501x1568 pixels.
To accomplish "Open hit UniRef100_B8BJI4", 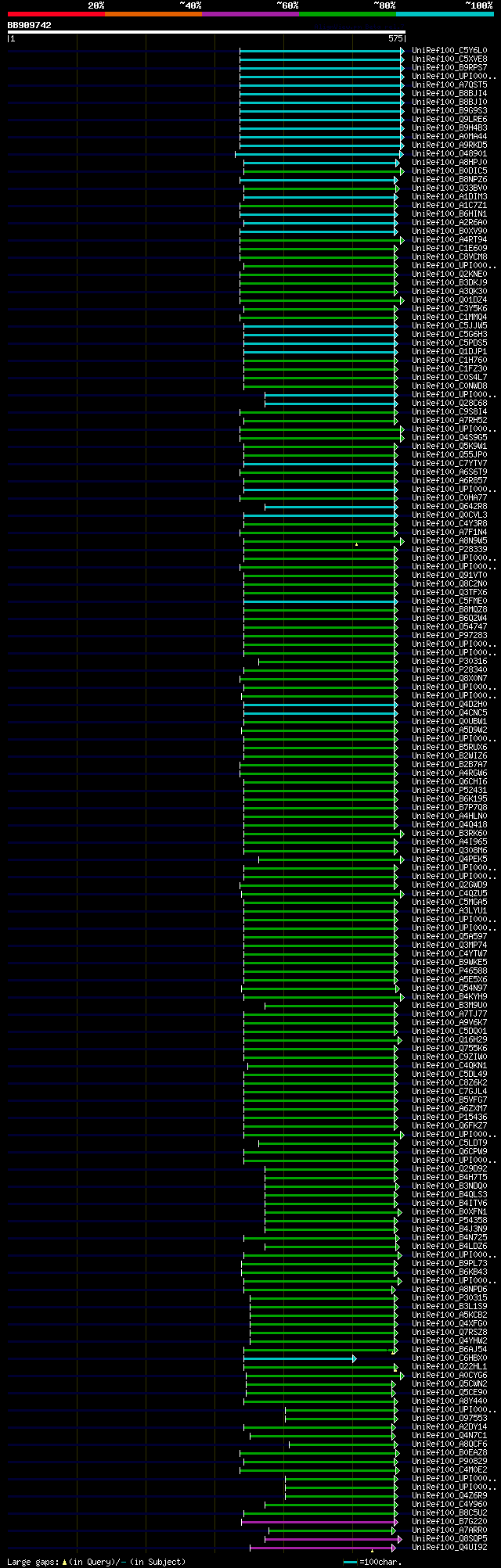I will click(449, 94).
